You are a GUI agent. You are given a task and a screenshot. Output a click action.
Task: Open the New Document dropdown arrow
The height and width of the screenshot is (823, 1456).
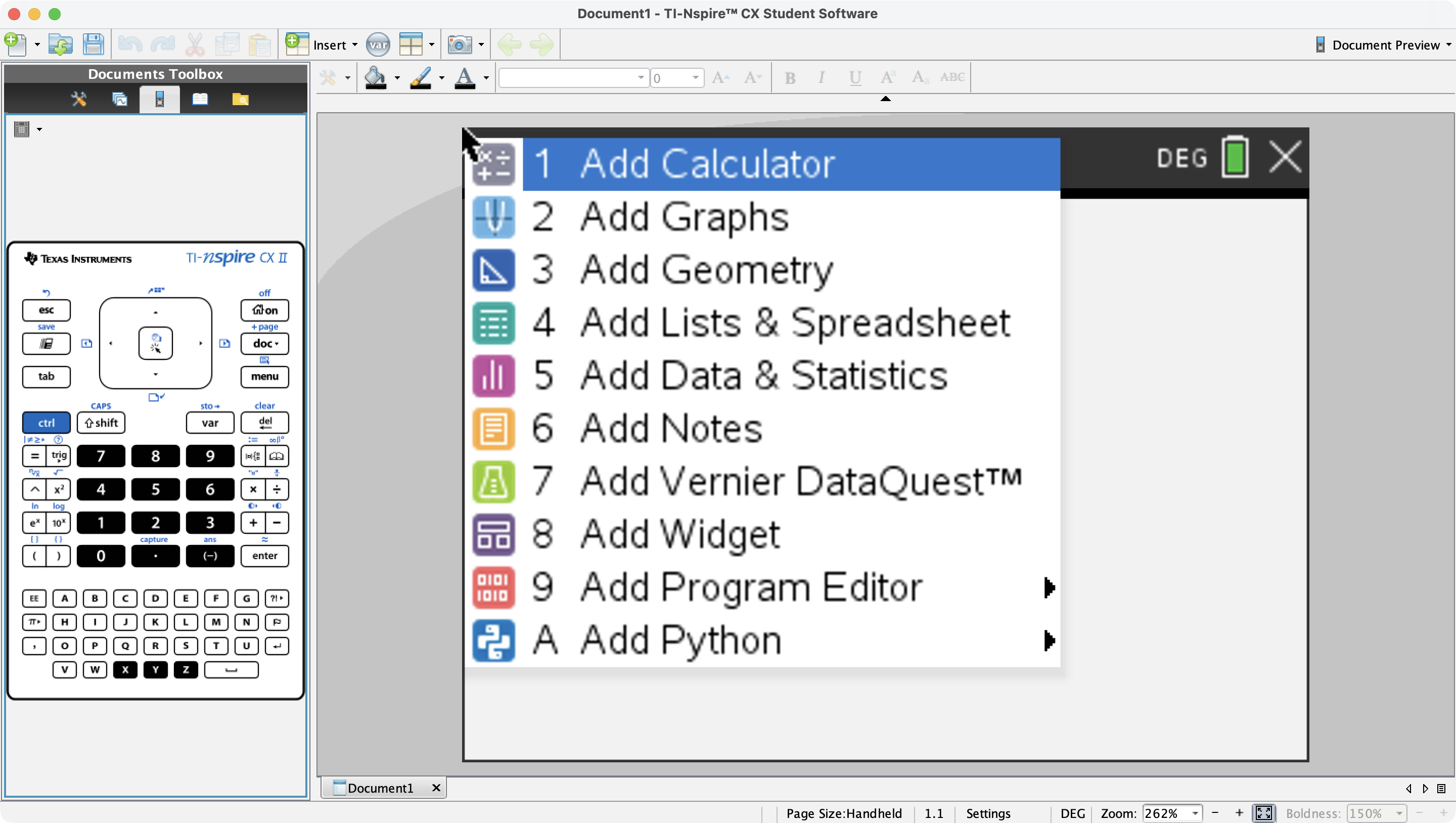click(37, 44)
